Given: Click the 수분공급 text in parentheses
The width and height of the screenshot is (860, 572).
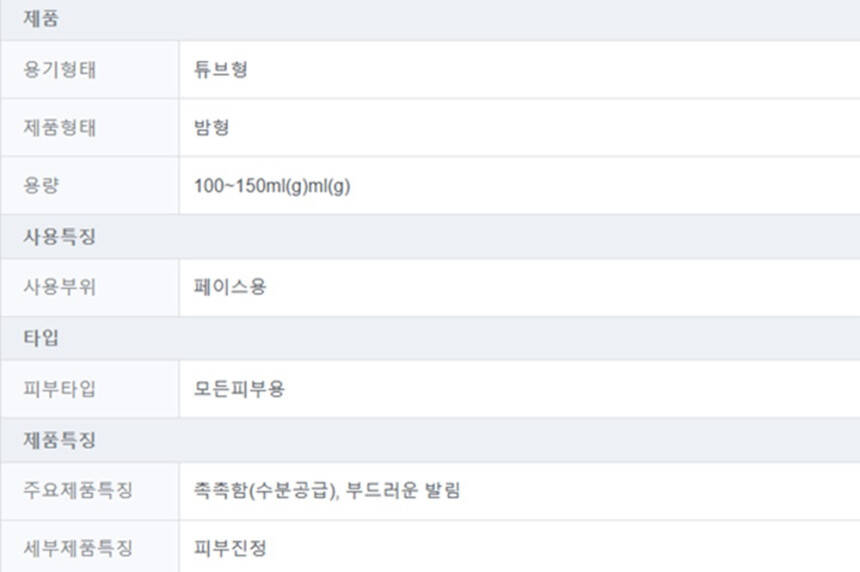Looking at the screenshot, I should (290, 491).
